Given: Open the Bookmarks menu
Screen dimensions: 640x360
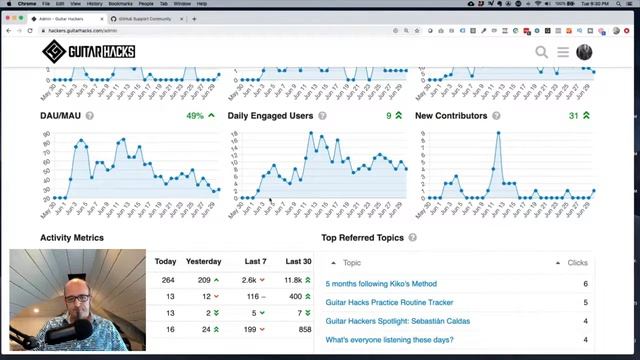Looking at the screenshot, I should [120, 4].
